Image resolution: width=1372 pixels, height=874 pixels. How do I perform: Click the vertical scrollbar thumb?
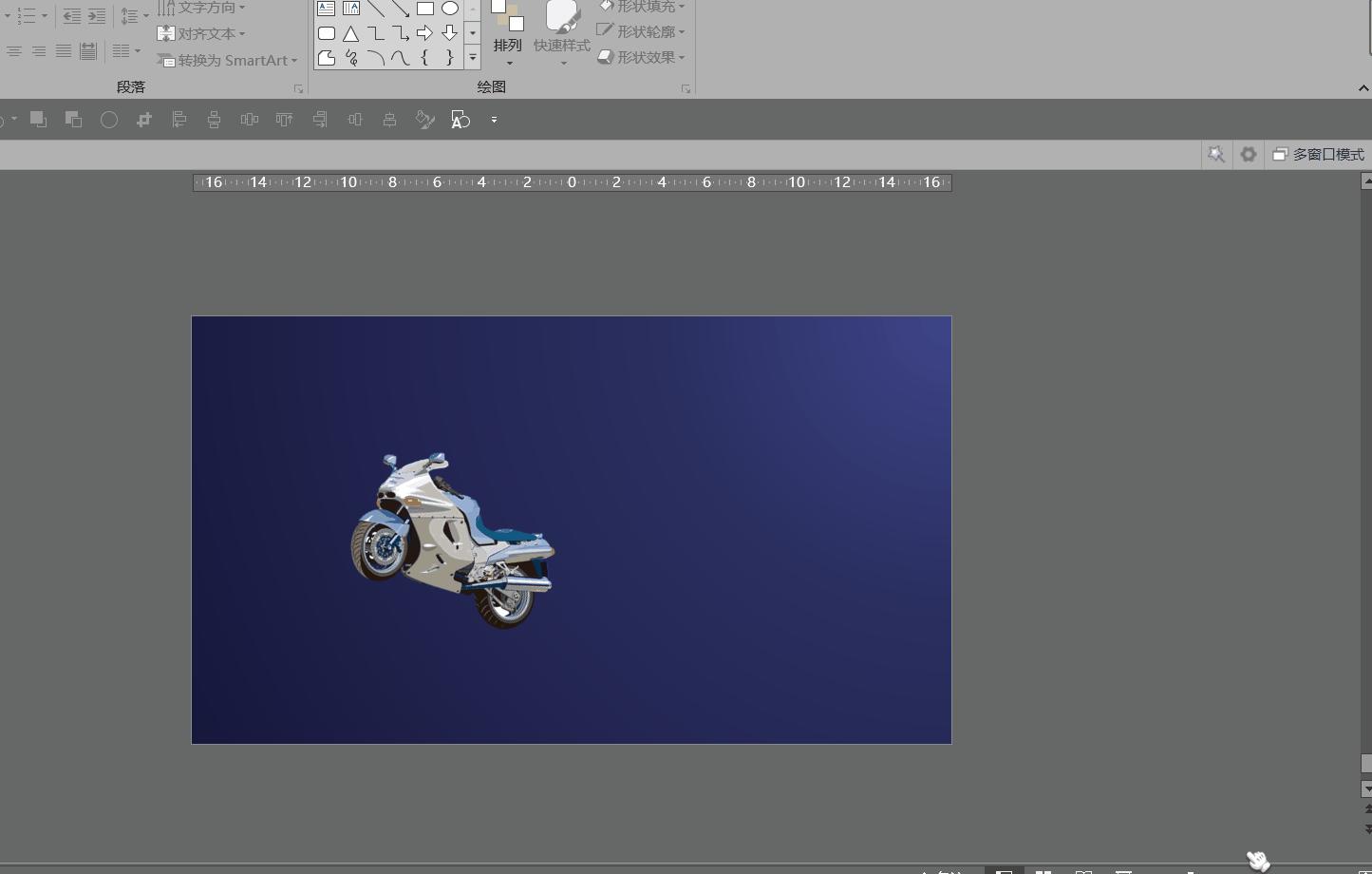tap(1366, 763)
